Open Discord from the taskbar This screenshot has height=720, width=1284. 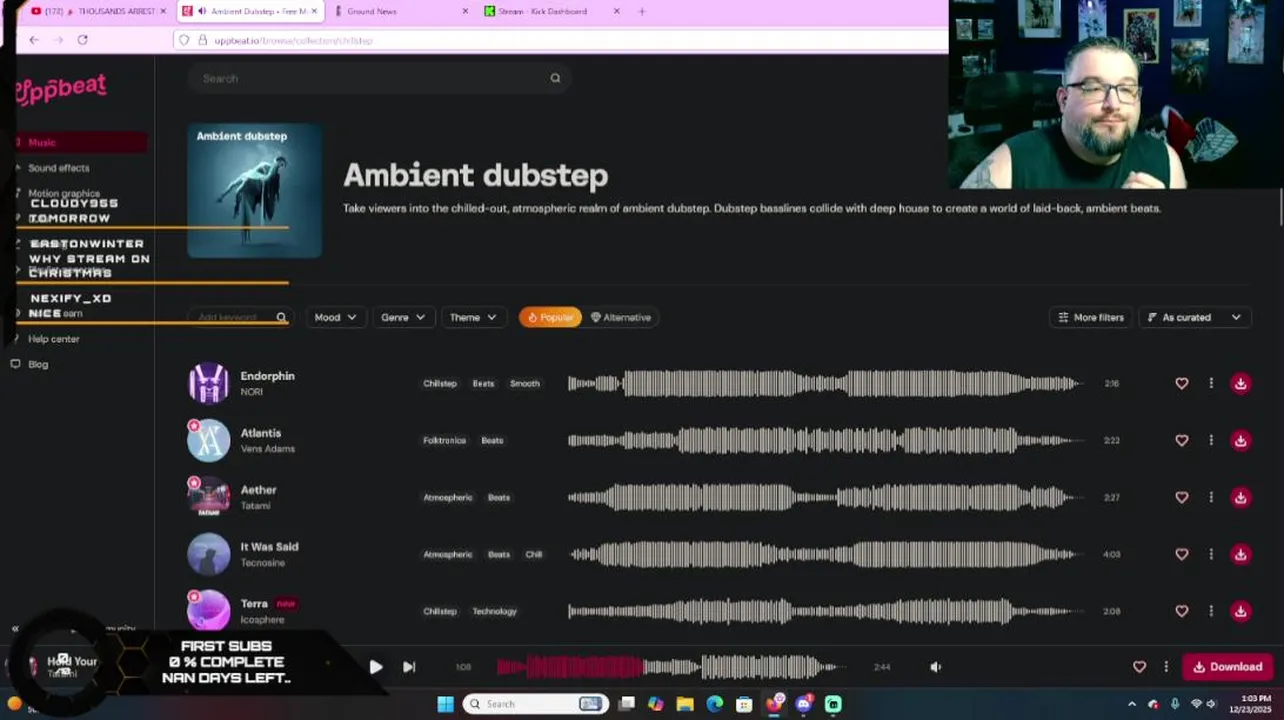pos(803,704)
